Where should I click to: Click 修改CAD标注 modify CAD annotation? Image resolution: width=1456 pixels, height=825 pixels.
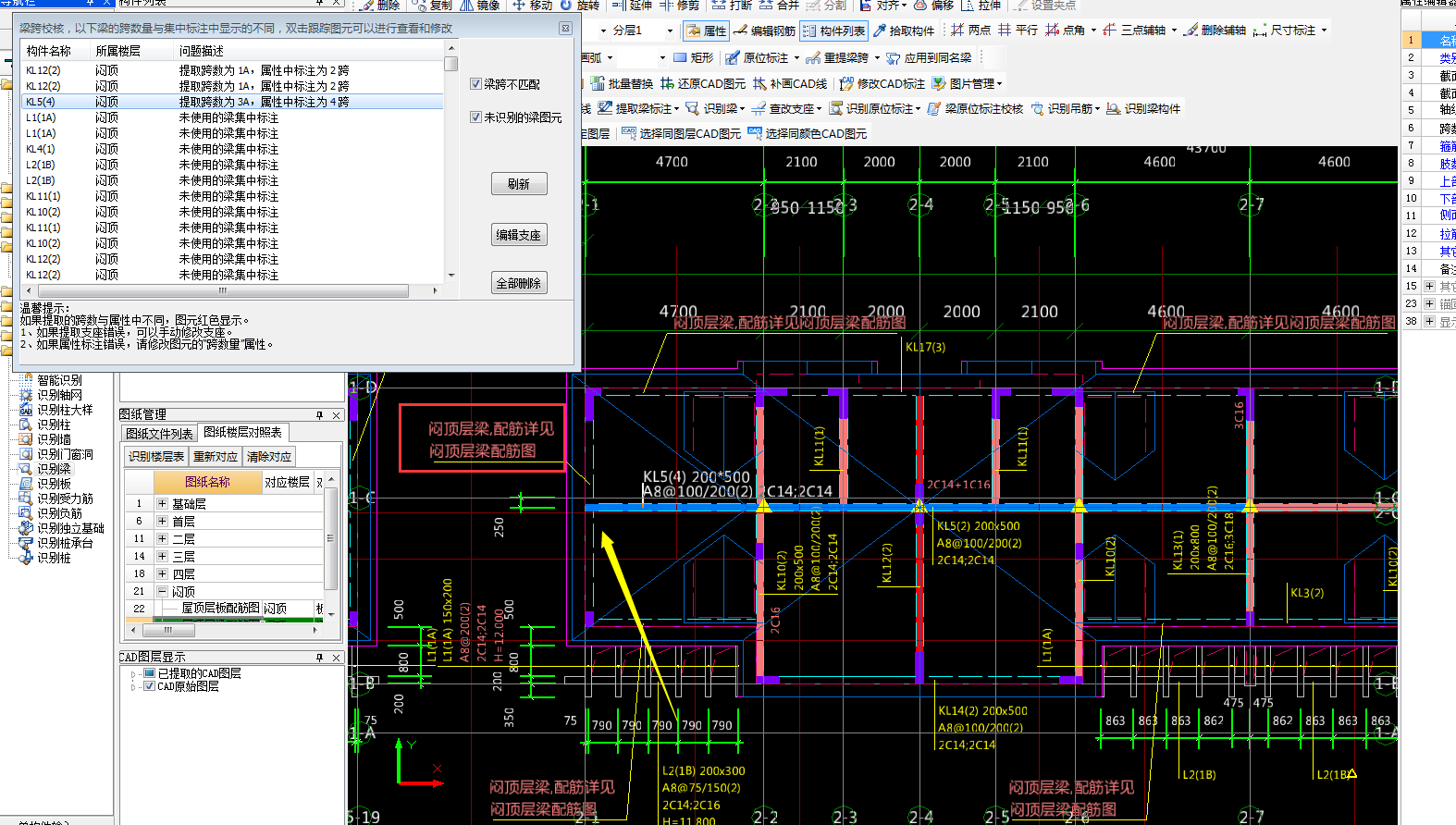pyautogui.click(x=882, y=83)
